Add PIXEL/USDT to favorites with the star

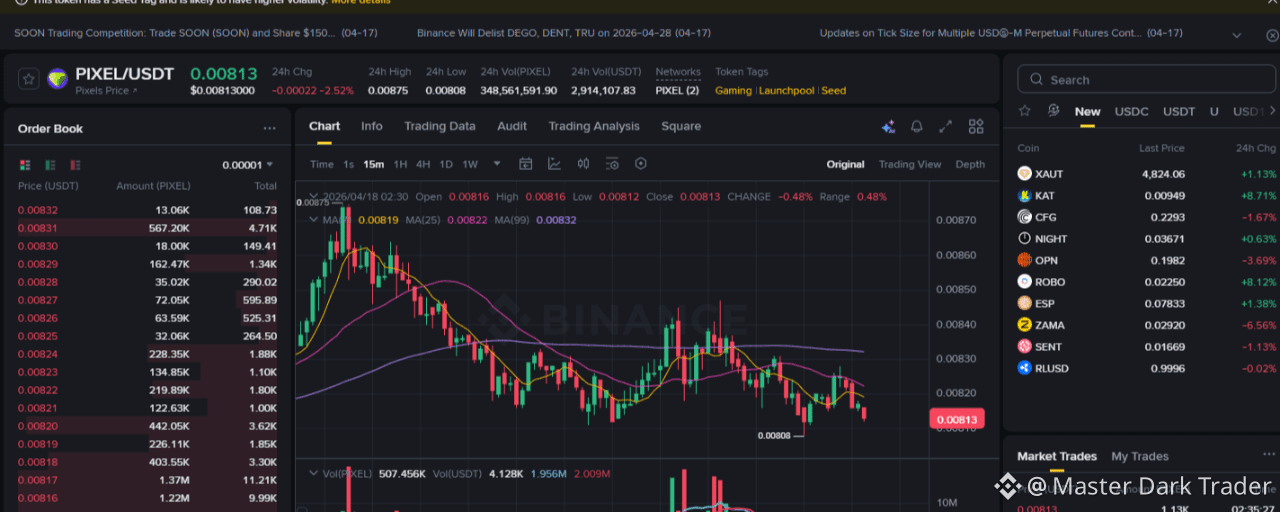(28, 79)
